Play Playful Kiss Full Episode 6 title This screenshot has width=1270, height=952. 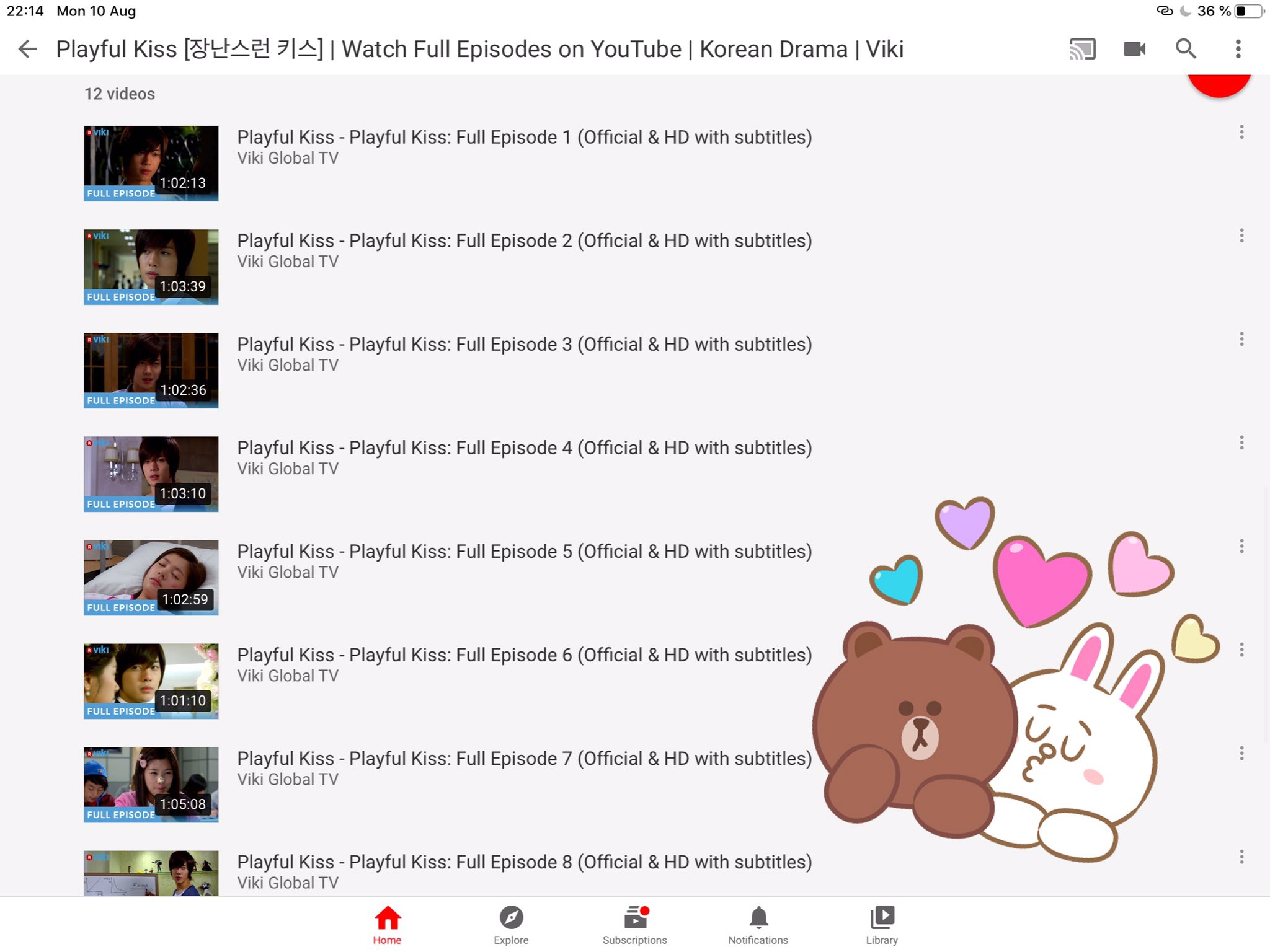click(525, 654)
